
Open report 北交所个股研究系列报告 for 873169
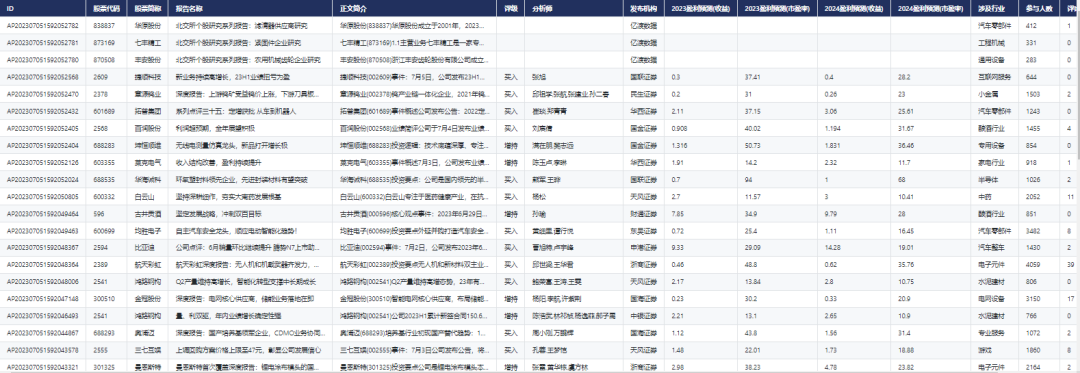tap(237, 43)
